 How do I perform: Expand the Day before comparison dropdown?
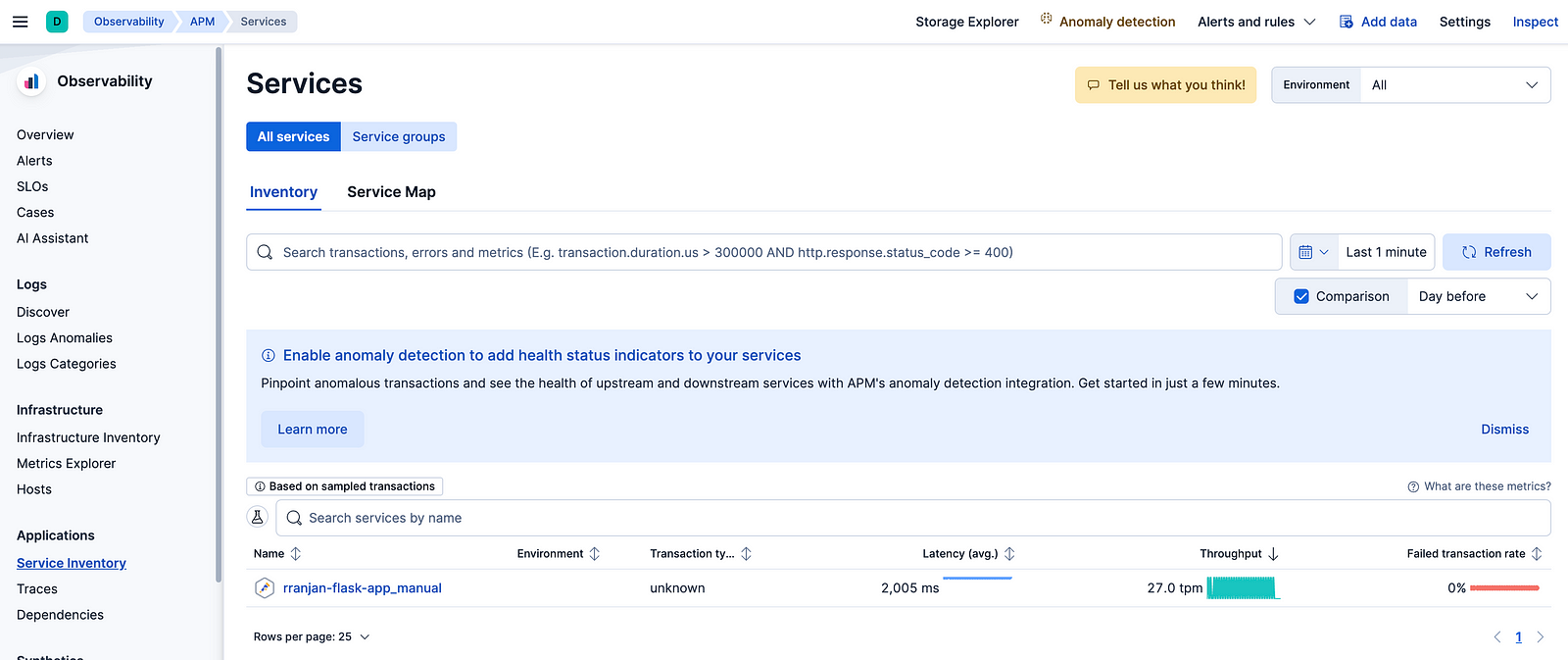[1478, 296]
